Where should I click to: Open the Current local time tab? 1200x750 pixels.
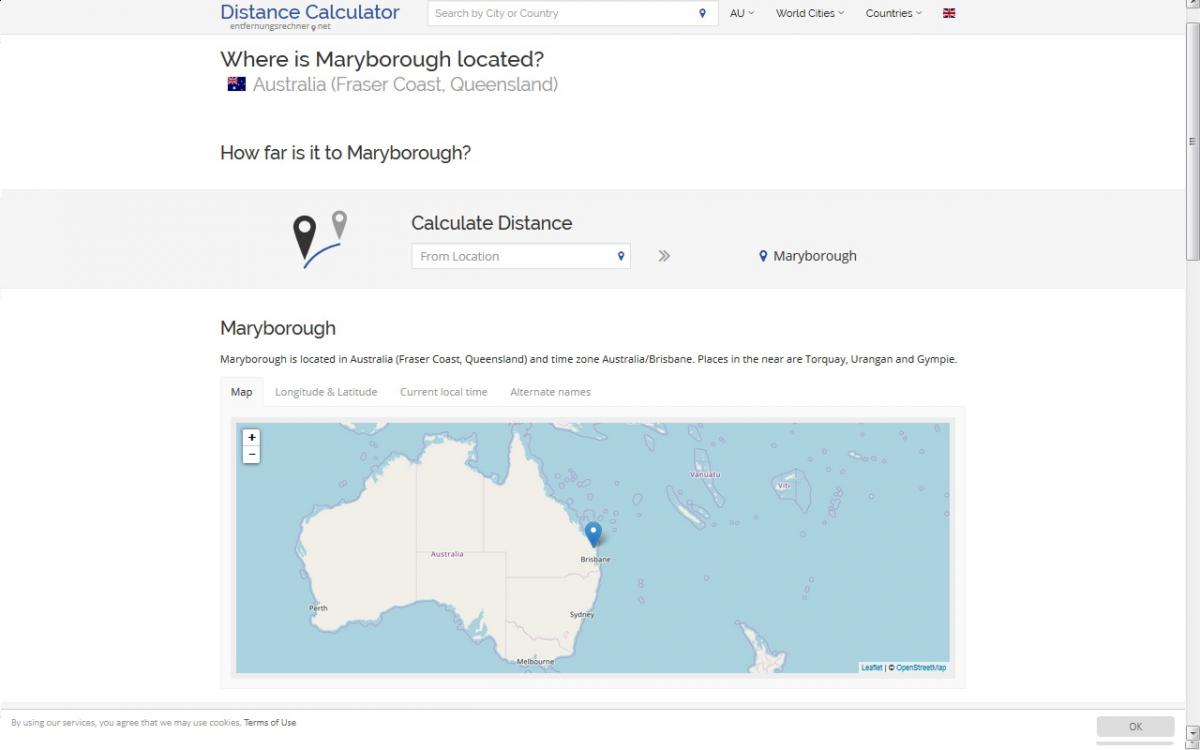[444, 392]
